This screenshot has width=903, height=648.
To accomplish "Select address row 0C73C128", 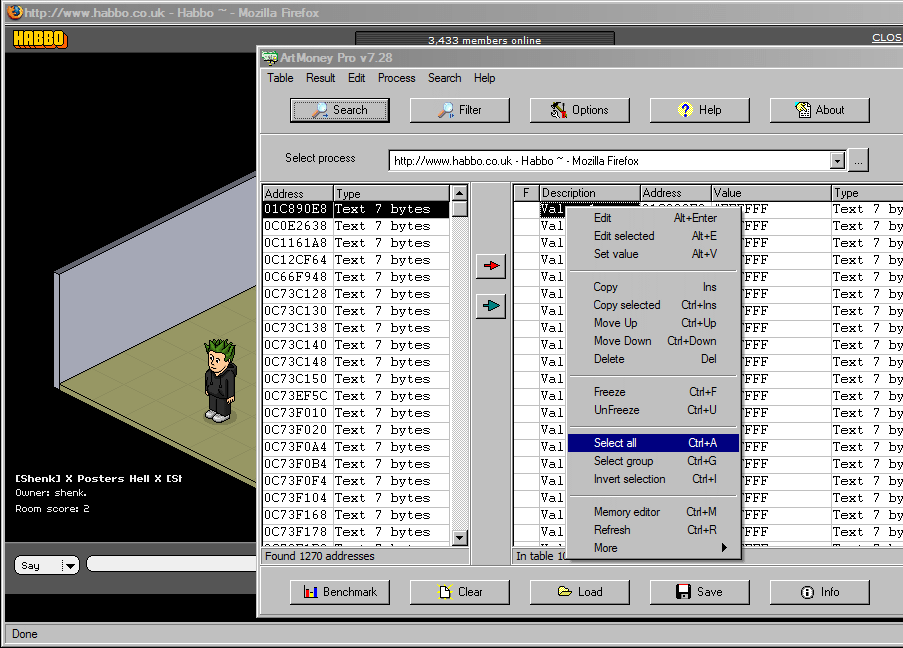I will [355, 294].
